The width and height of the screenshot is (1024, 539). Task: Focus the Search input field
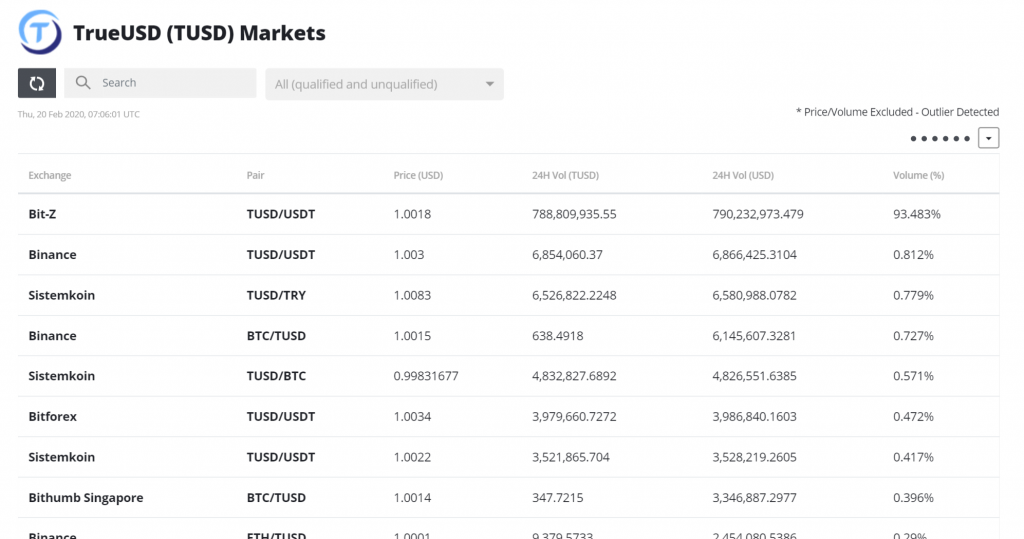[160, 83]
